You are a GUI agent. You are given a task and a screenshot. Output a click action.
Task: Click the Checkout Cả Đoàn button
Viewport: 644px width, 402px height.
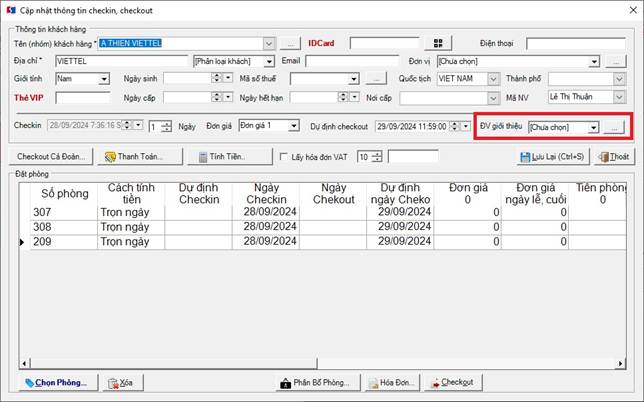pyautogui.click(x=51, y=156)
